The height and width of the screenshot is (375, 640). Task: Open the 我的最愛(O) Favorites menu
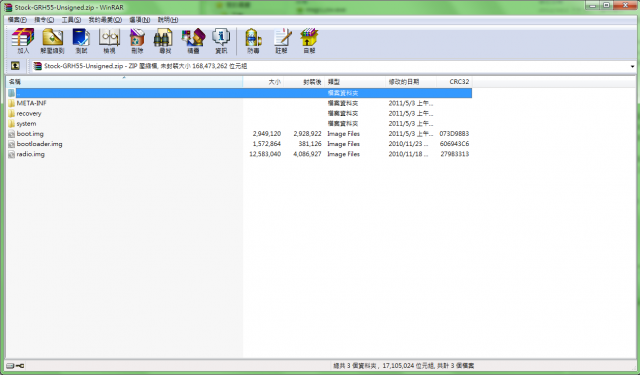point(105,20)
